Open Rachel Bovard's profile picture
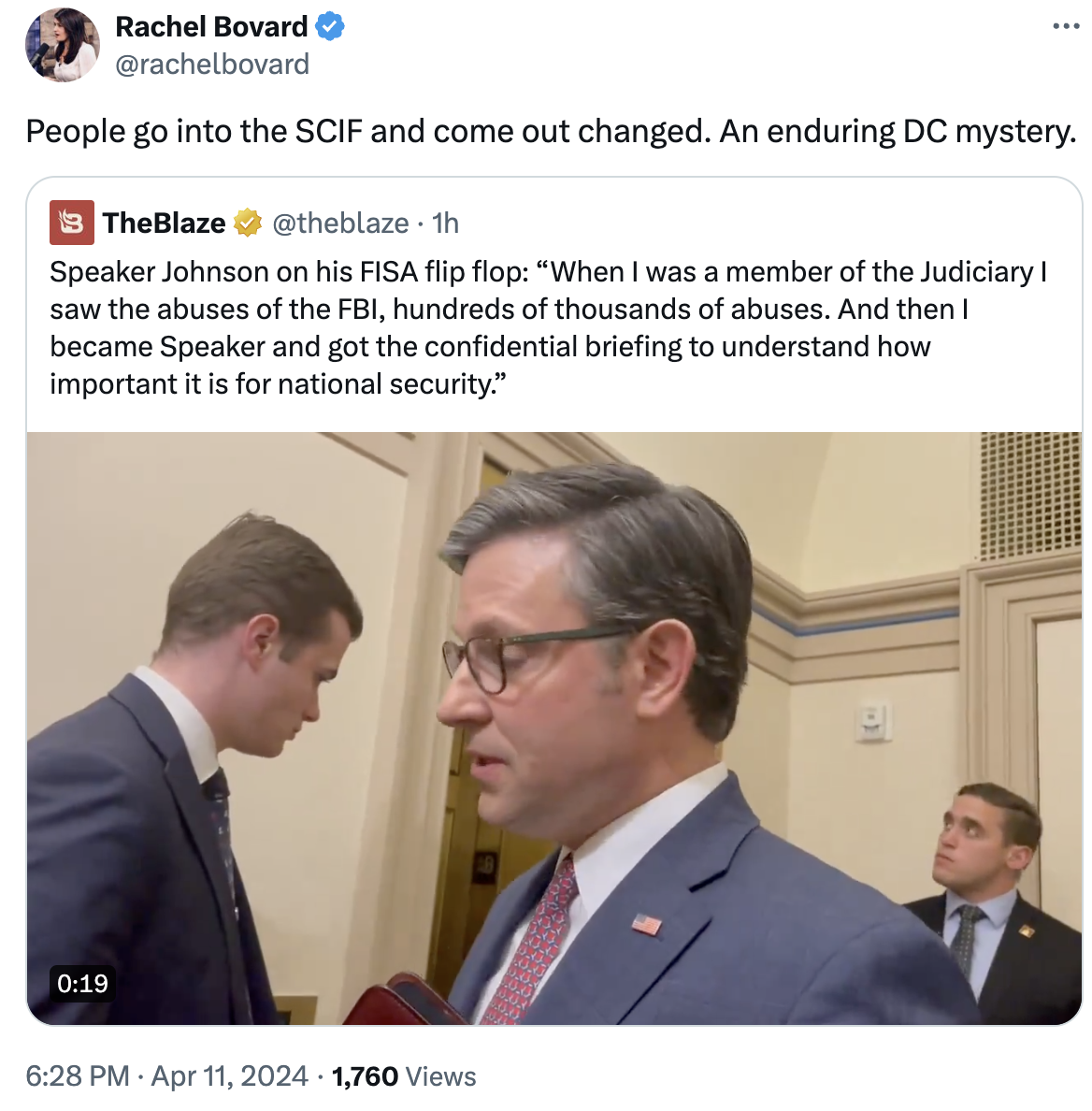 (63, 45)
